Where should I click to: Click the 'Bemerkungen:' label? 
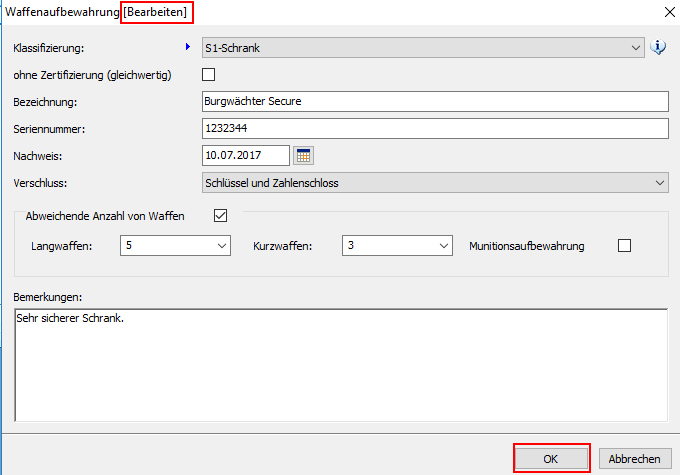(x=48, y=298)
